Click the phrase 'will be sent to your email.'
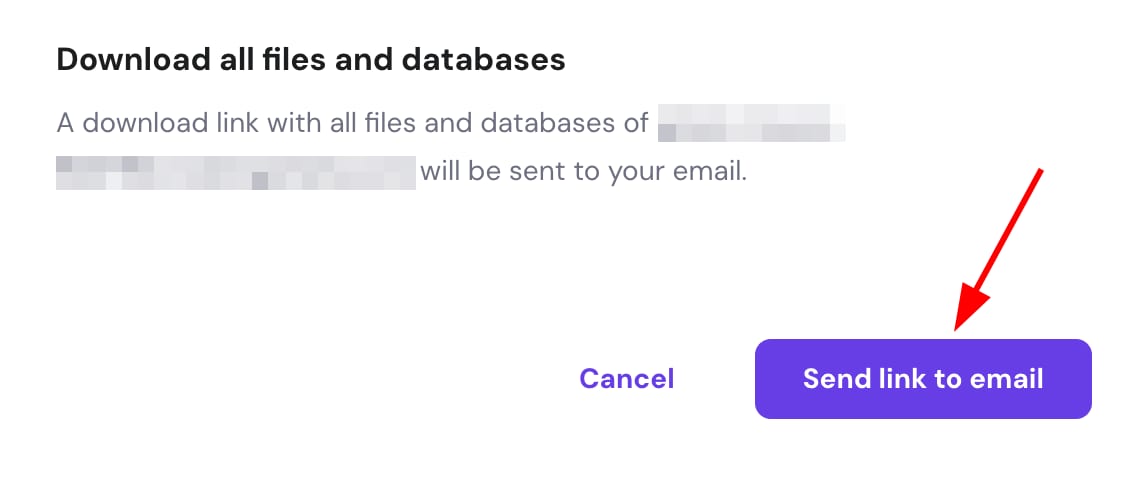 583,172
